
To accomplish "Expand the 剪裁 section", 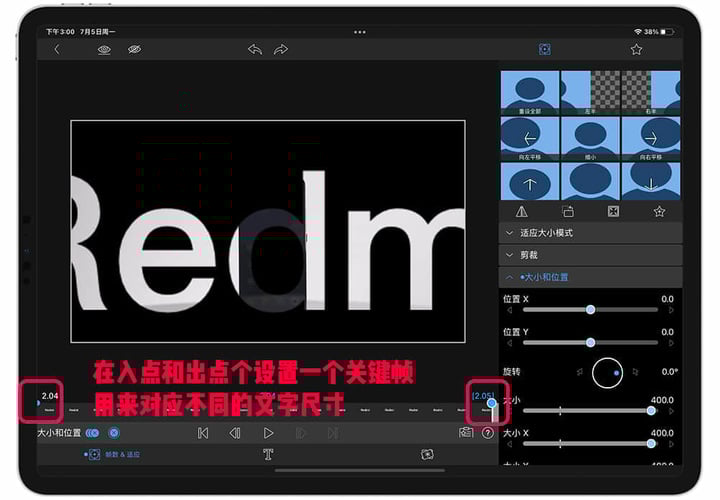I will tap(591, 255).
